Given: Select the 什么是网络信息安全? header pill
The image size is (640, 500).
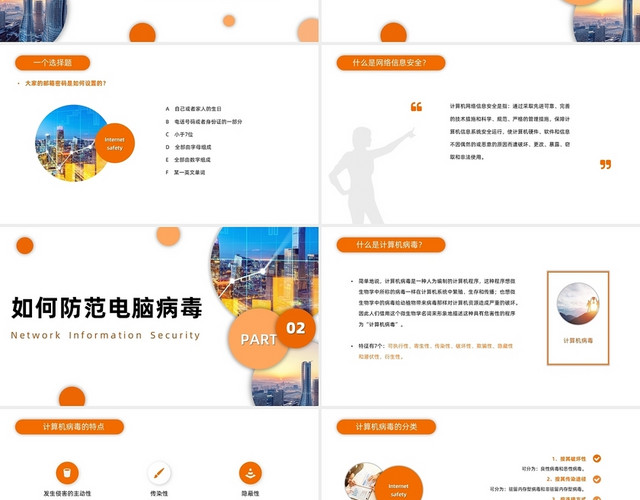Looking at the screenshot, I should (x=391, y=63).
